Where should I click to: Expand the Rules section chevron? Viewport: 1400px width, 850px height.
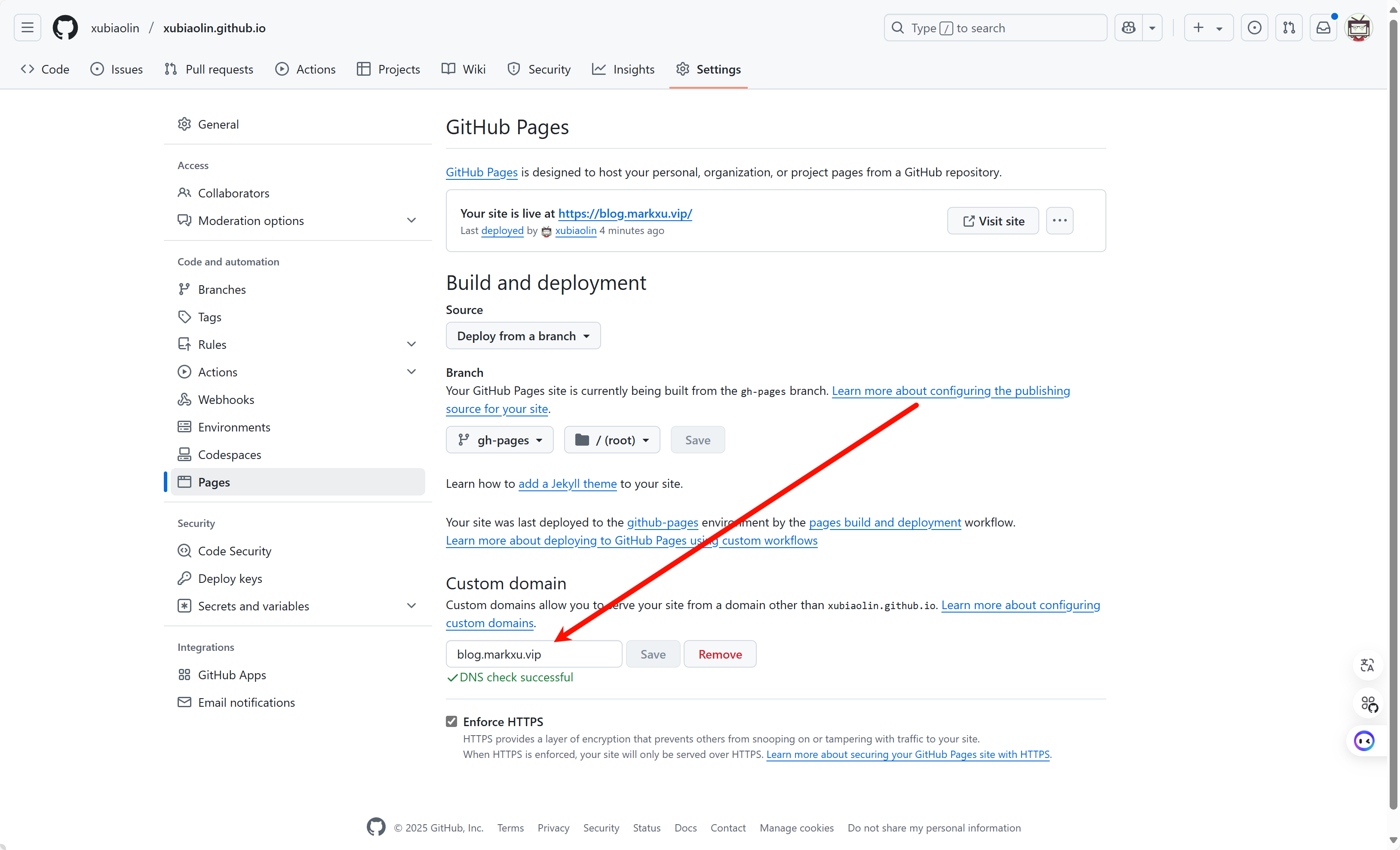(411, 344)
